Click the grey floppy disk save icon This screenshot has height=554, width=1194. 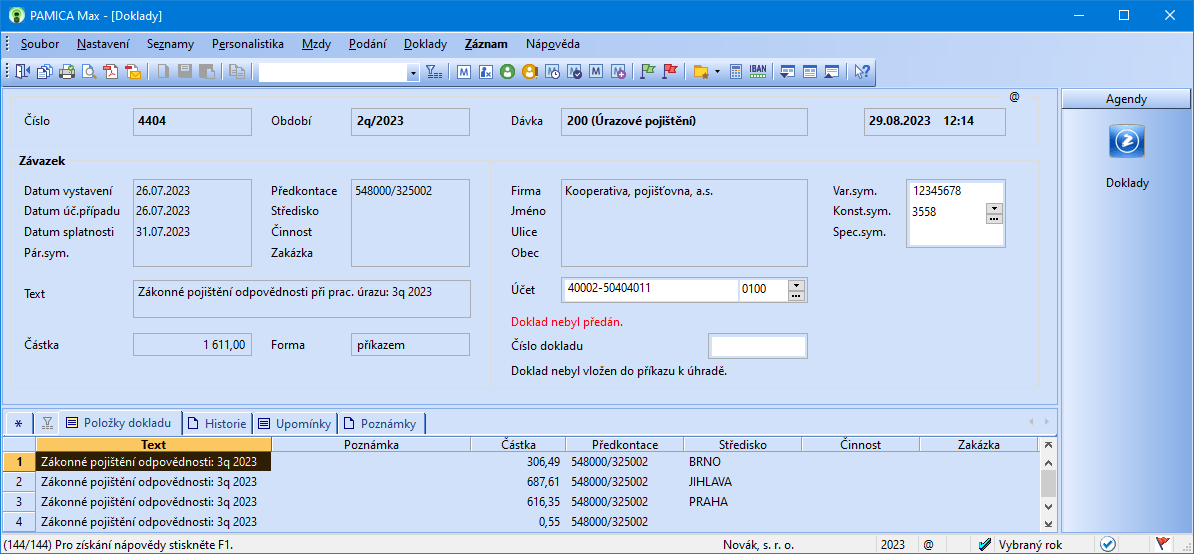pyautogui.click(x=185, y=72)
